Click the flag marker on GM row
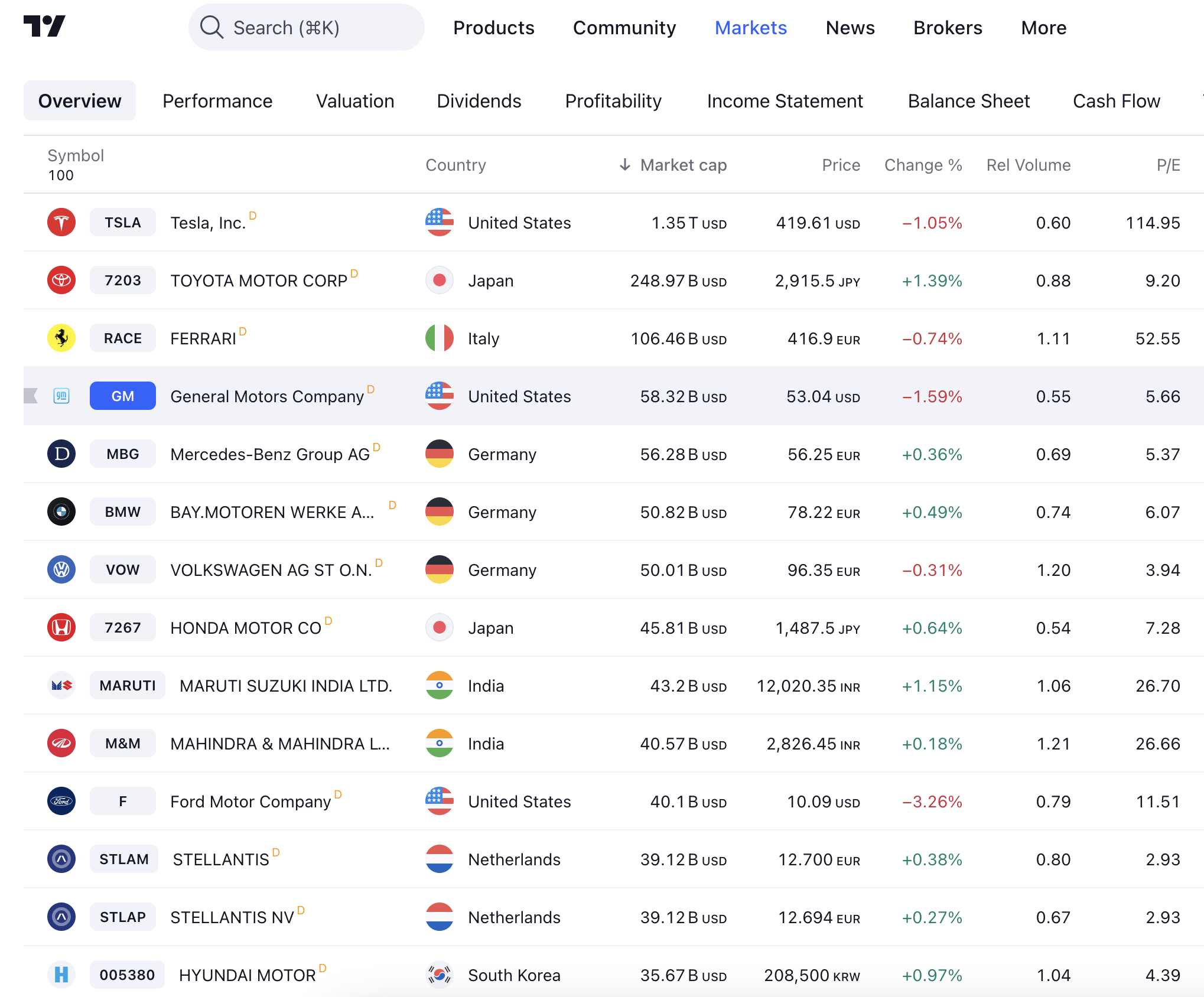 31,396
